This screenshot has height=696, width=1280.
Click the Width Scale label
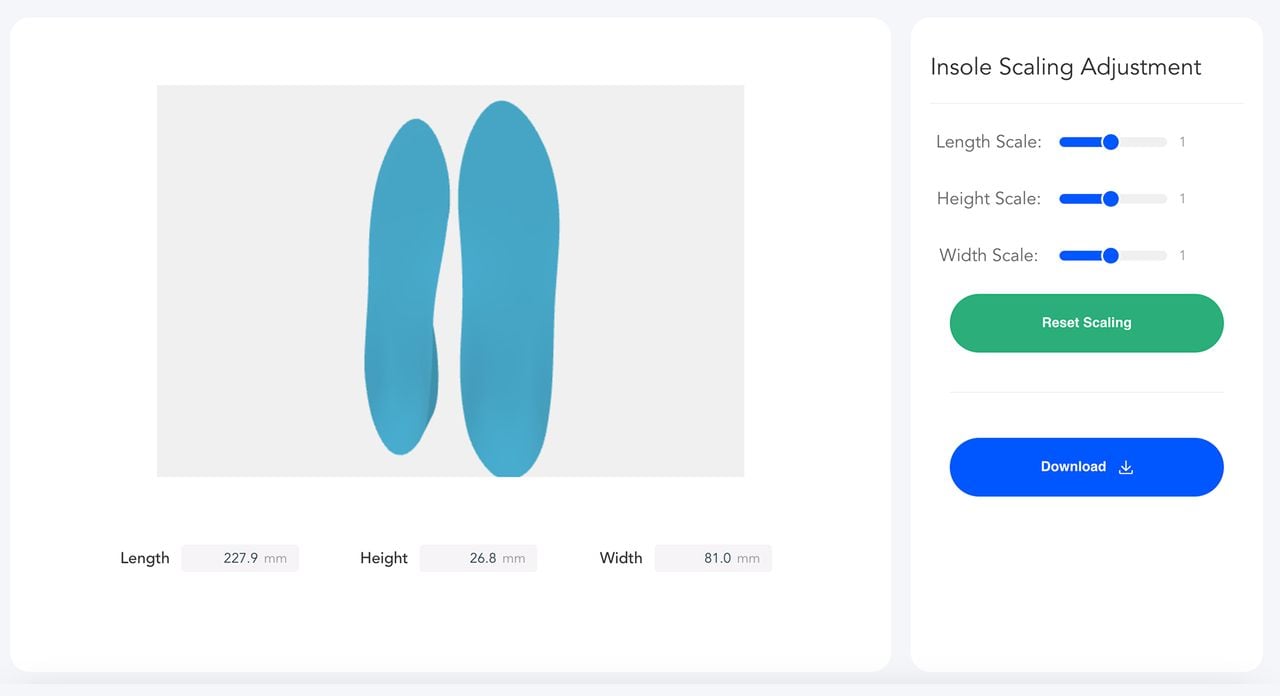click(988, 256)
